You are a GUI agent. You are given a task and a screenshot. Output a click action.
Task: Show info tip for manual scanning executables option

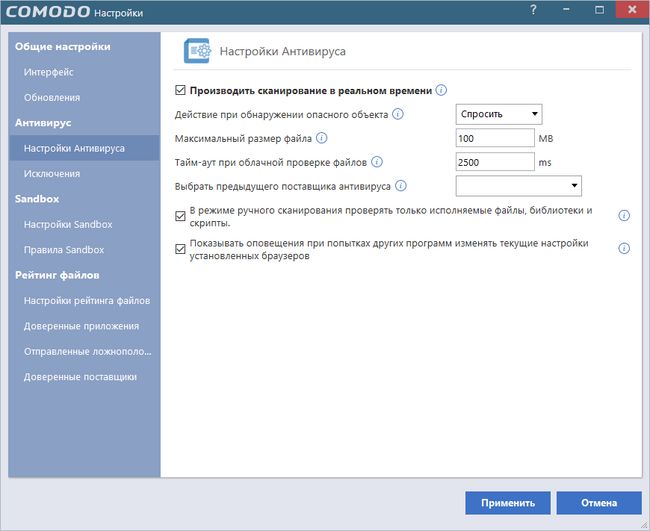pyautogui.click(x=624, y=216)
